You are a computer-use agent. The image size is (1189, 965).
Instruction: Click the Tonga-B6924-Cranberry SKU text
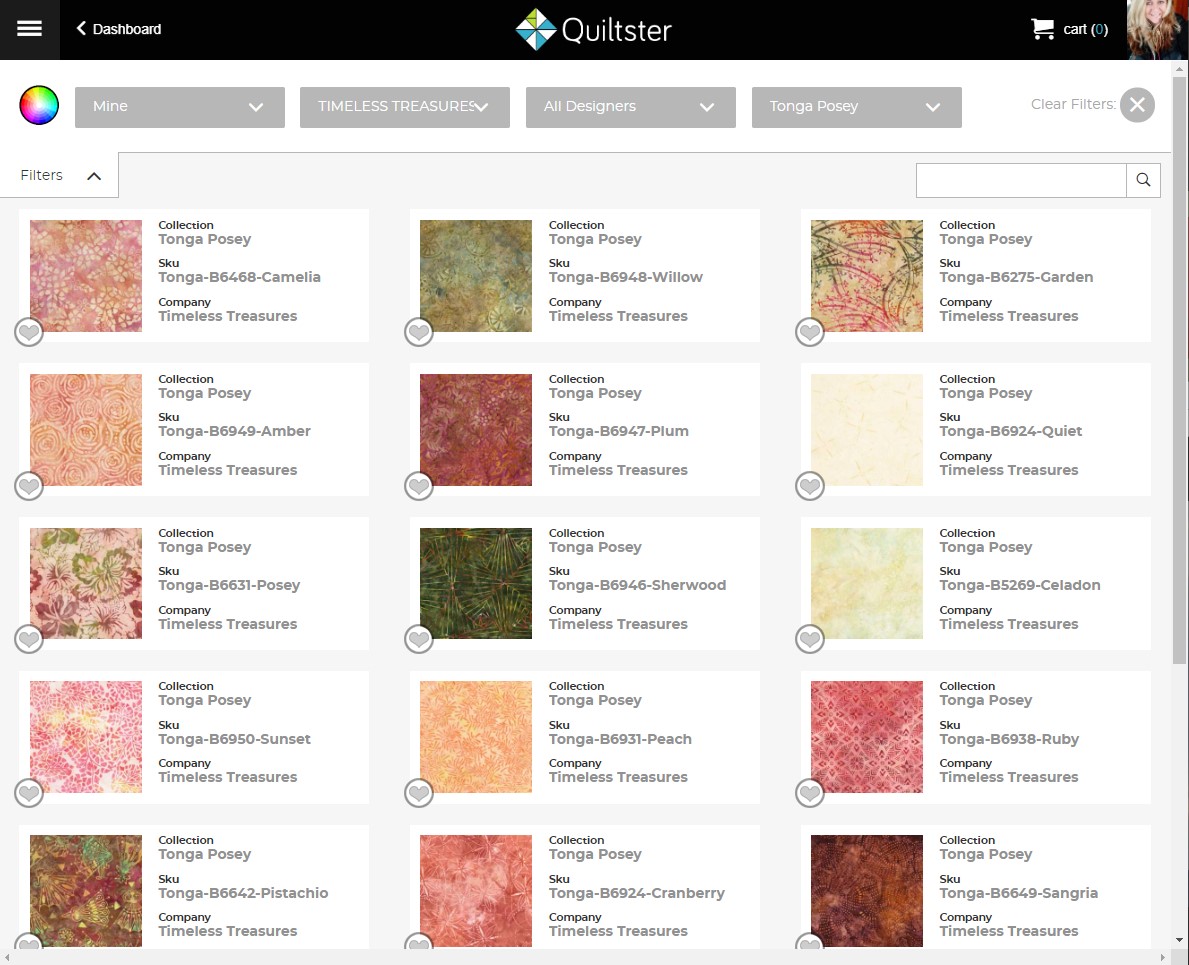[x=637, y=893]
